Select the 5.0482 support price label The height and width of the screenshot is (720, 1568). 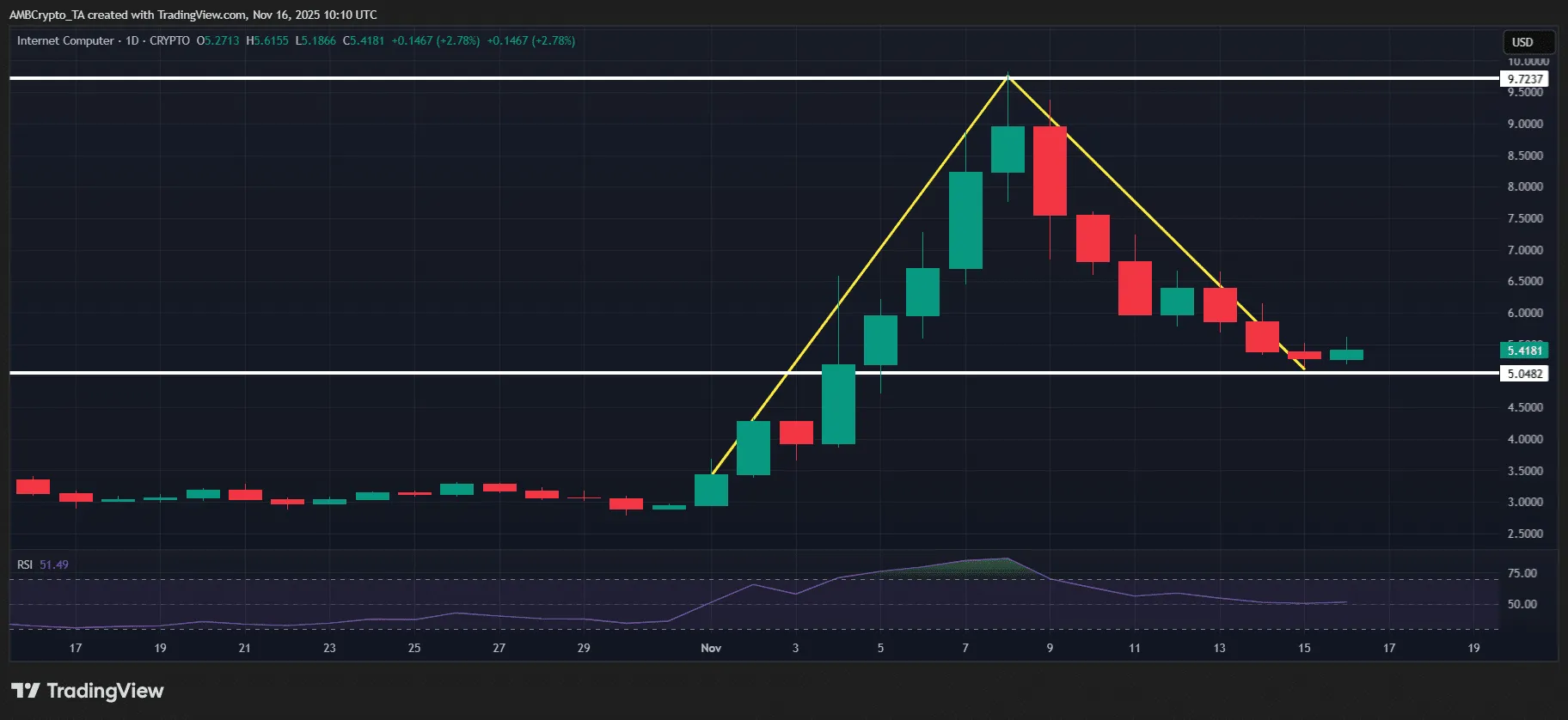tap(1525, 374)
